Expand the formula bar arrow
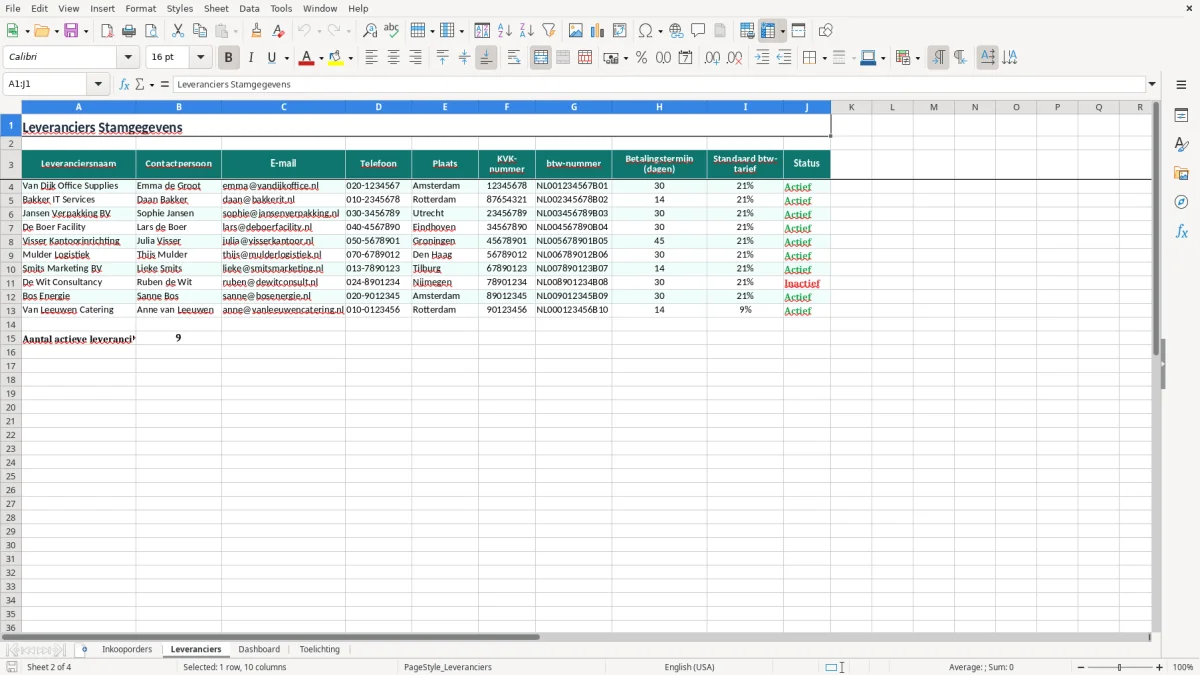 (x=1153, y=84)
